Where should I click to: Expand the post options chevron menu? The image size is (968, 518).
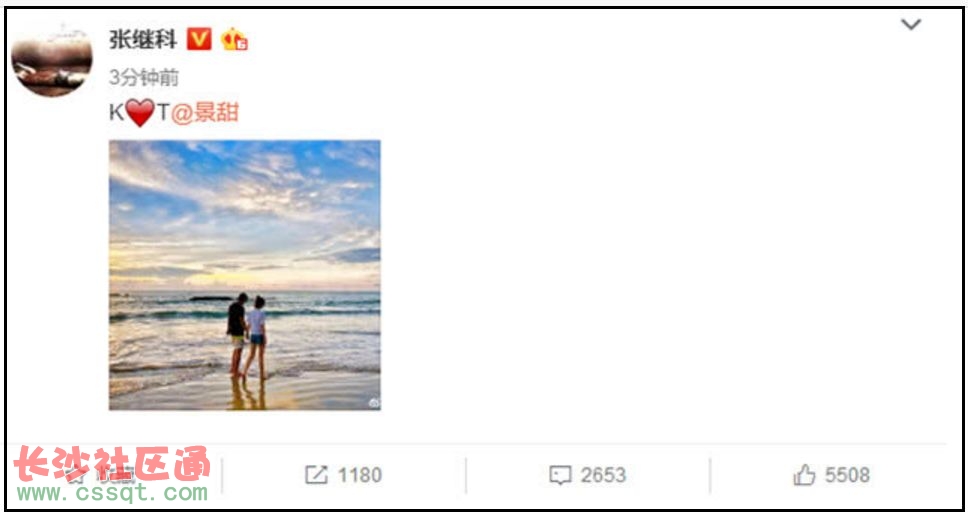(x=911, y=25)
